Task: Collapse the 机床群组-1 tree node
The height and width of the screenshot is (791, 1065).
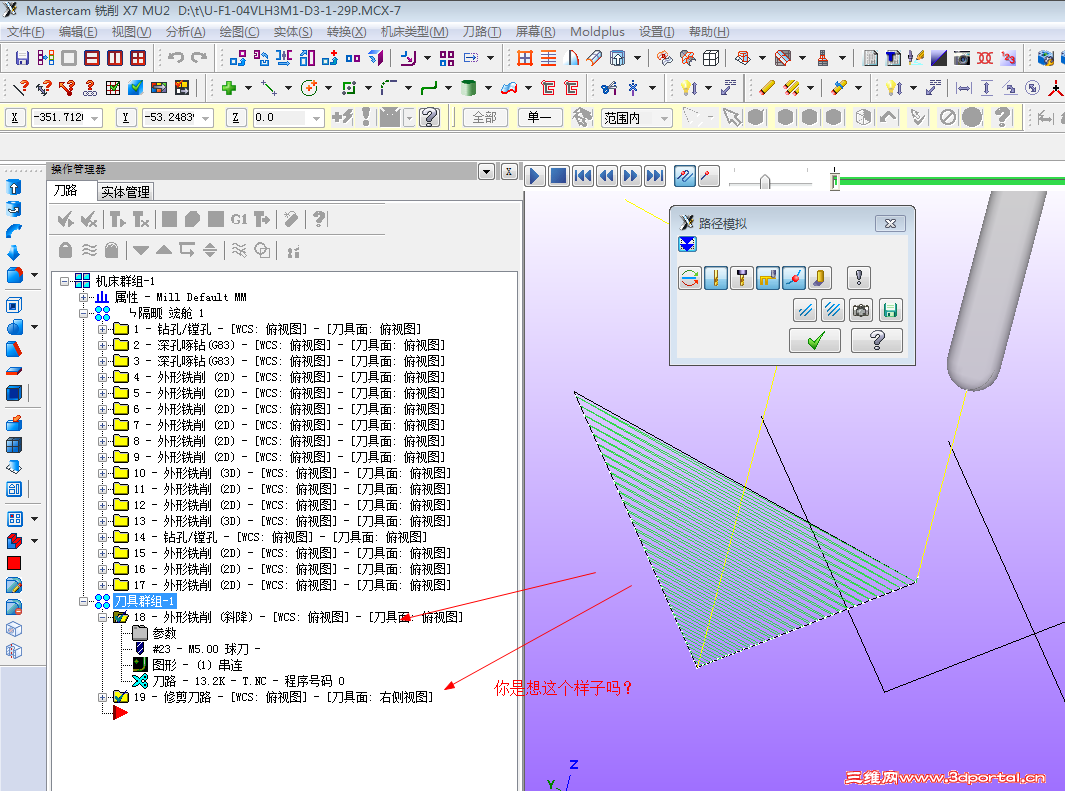Action: point(65,280)
